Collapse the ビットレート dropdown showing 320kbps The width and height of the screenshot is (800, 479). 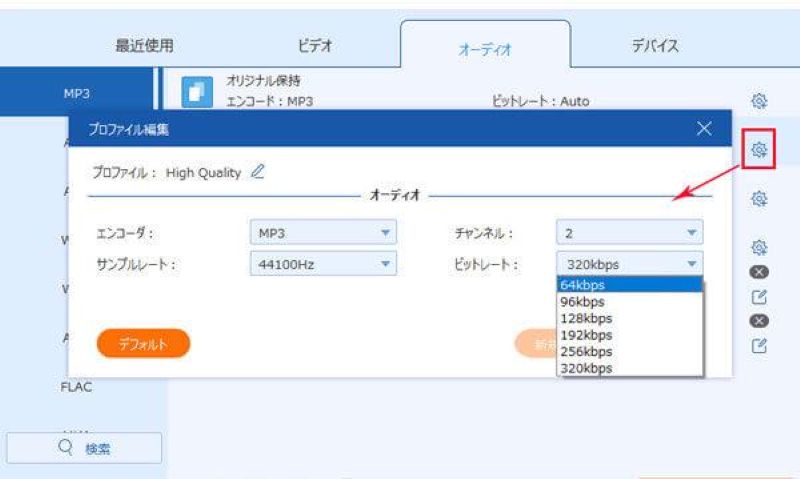pyautogui.click(x=630, y=264)
